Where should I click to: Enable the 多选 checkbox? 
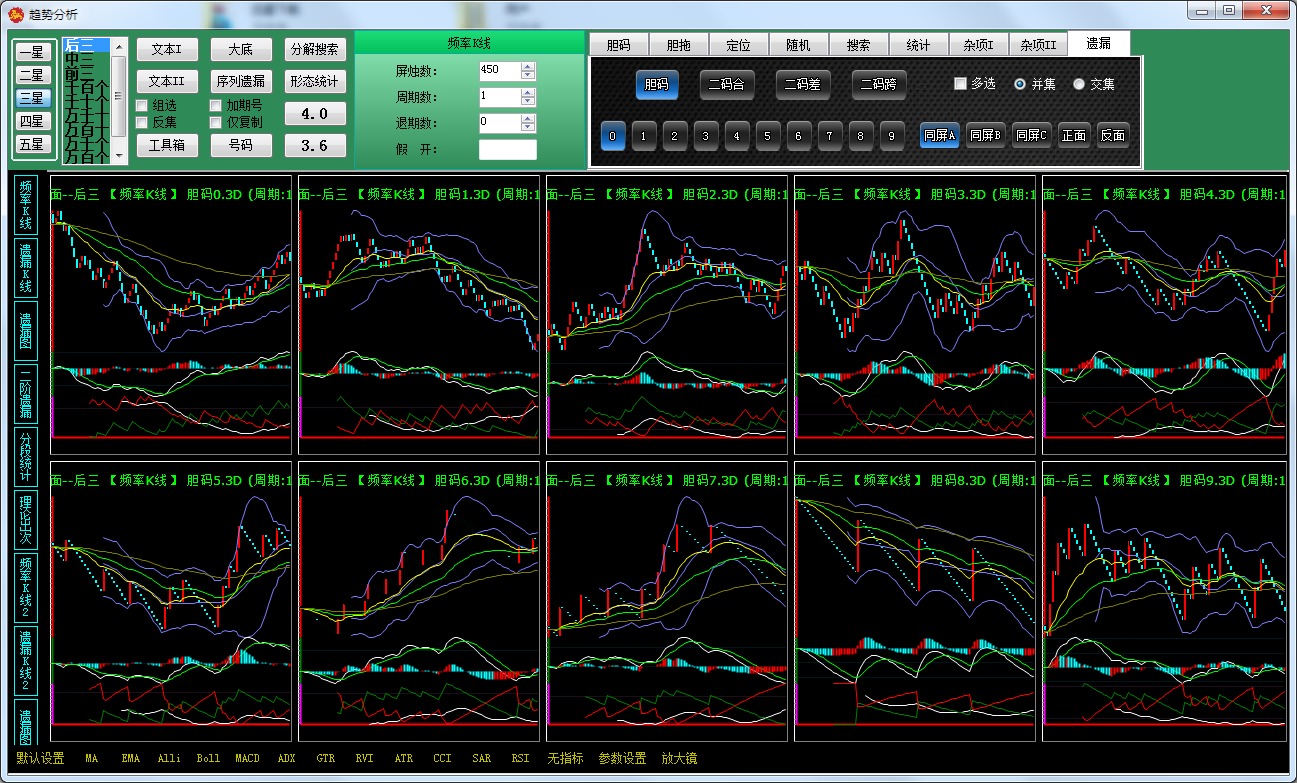tap(960, 84)
